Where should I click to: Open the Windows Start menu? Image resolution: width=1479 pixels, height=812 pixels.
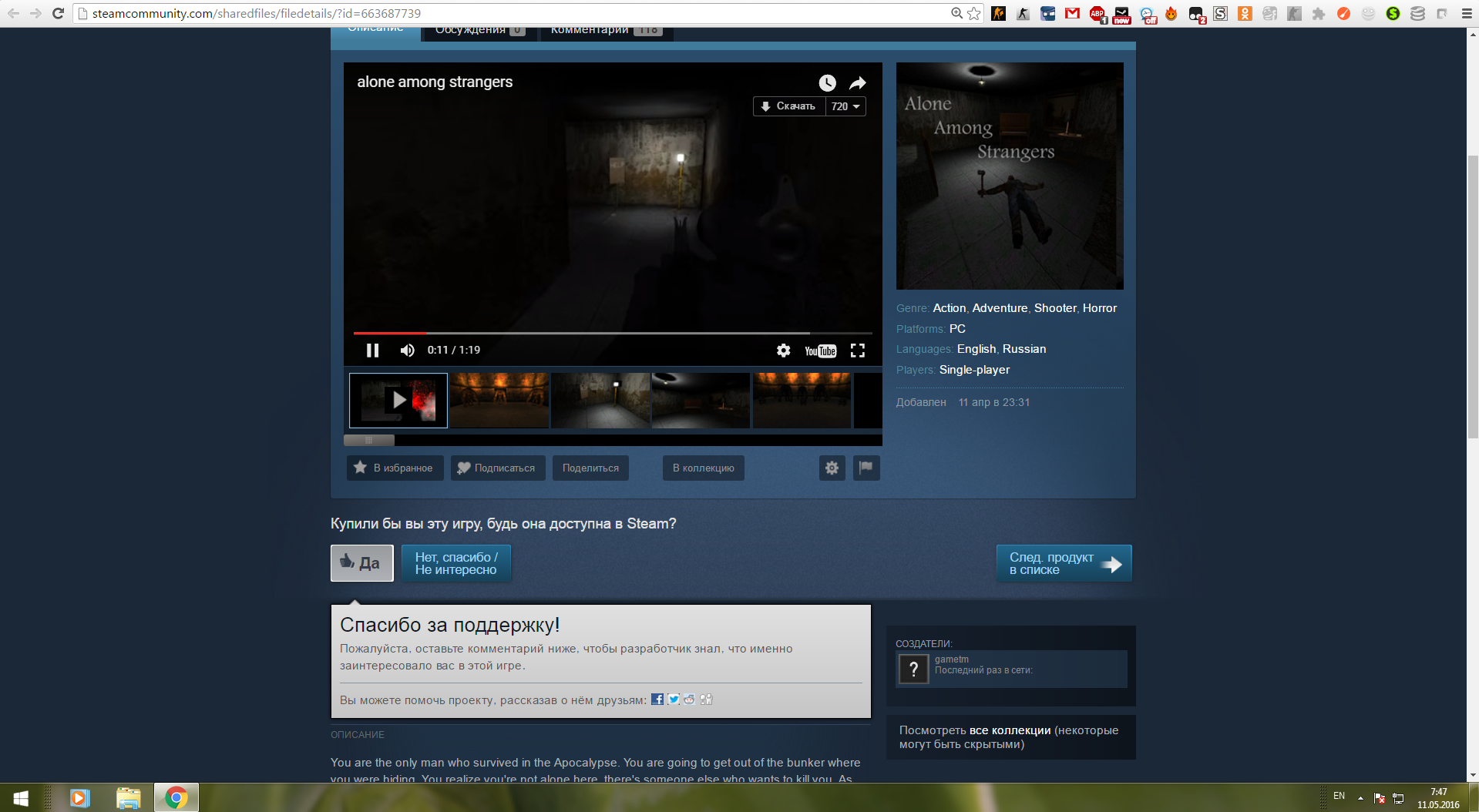click(21, 798)
